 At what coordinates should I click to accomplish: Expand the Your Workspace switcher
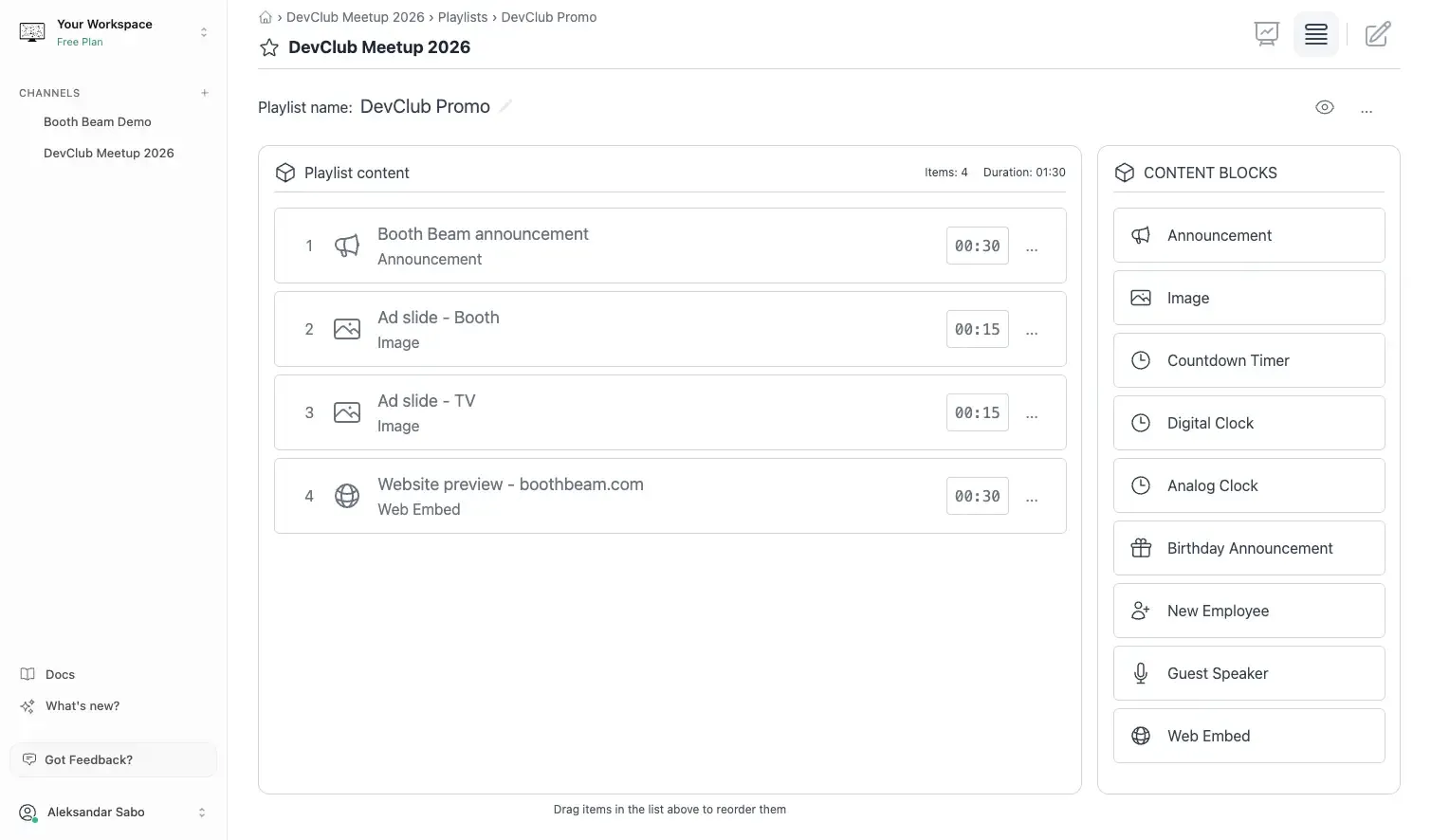(114, 32)
